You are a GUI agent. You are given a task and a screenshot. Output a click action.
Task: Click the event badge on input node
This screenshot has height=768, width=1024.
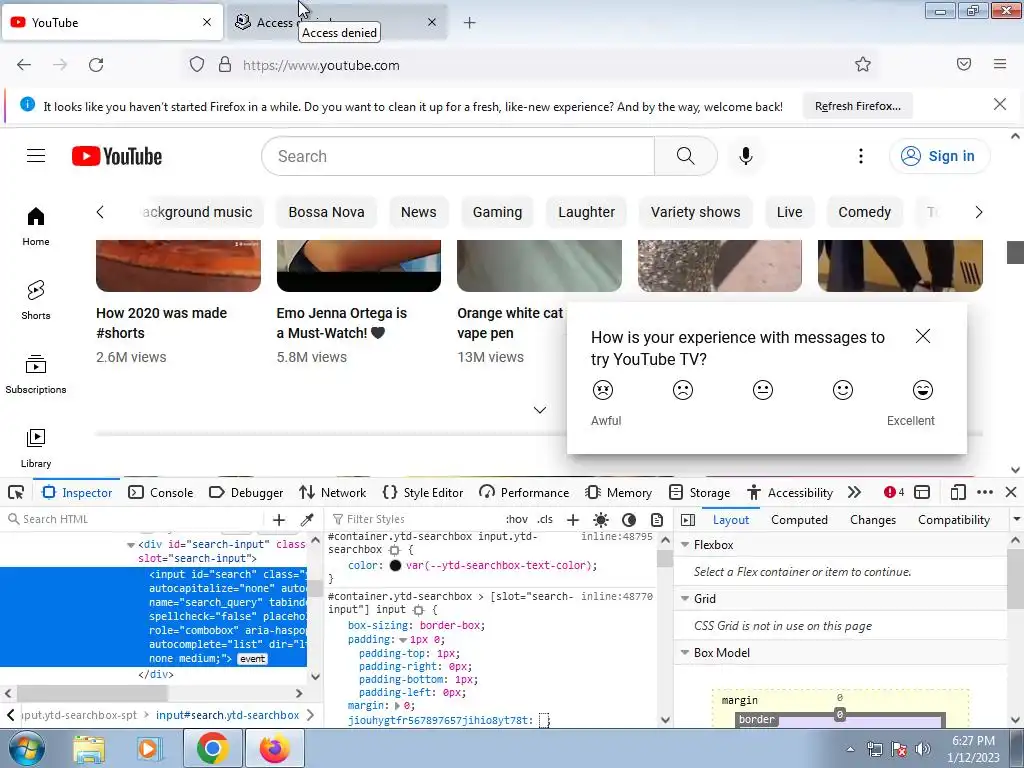(253, 659)
